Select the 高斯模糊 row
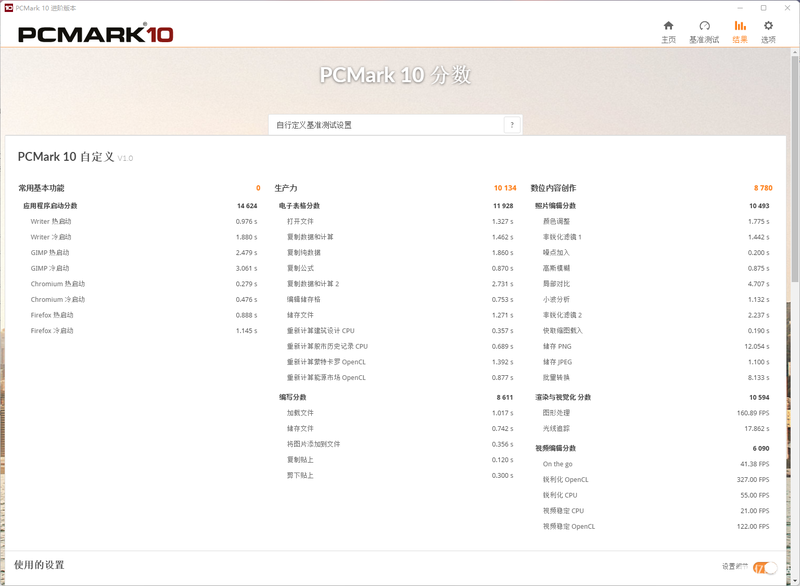 pyautogui.click(x=656, y=268)
